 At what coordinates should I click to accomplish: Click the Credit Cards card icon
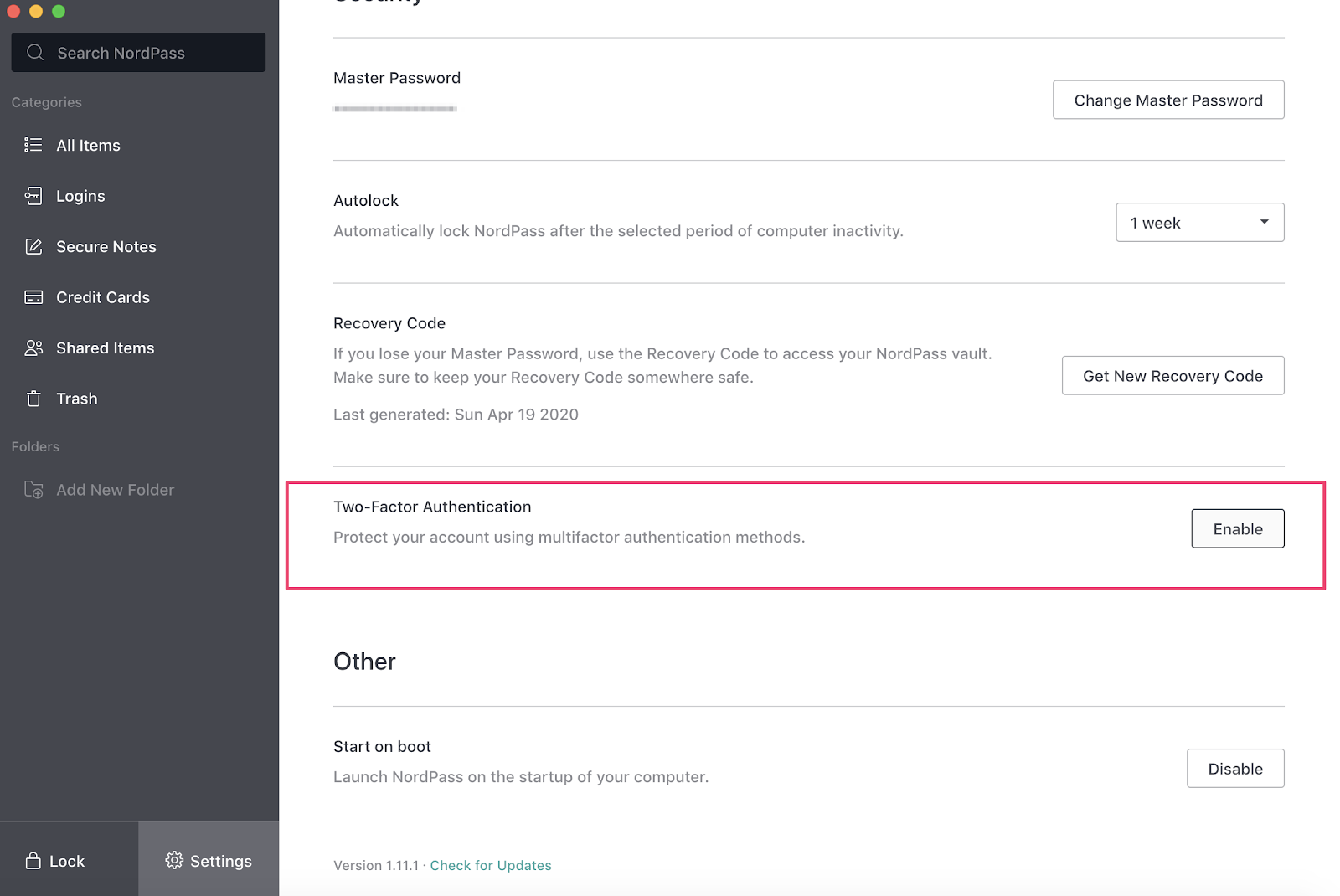(33, 297)
